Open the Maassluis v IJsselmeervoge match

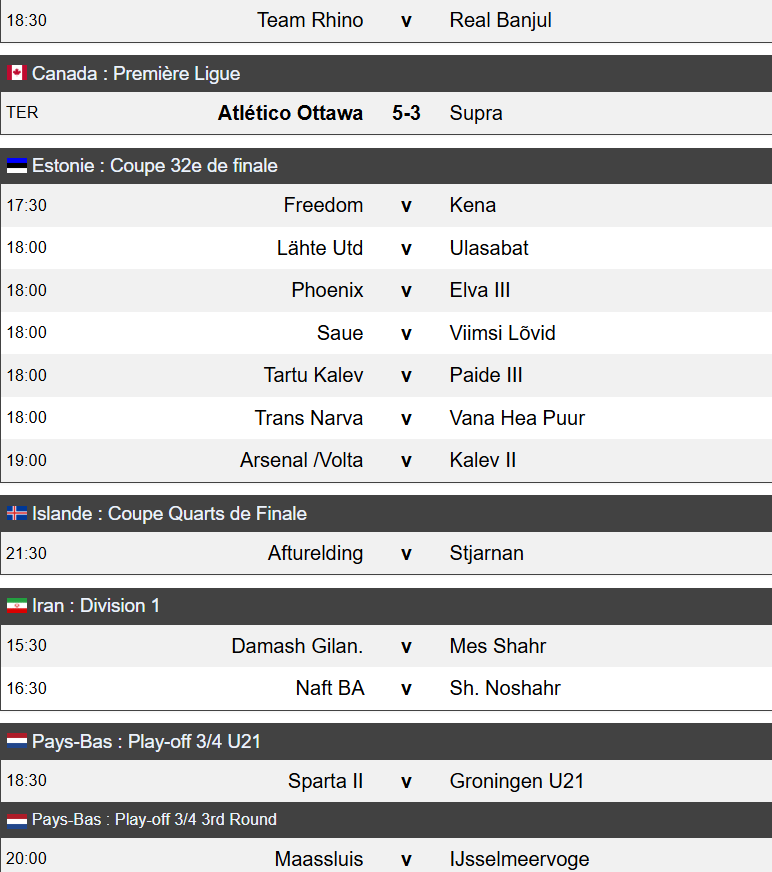[386, 855]
